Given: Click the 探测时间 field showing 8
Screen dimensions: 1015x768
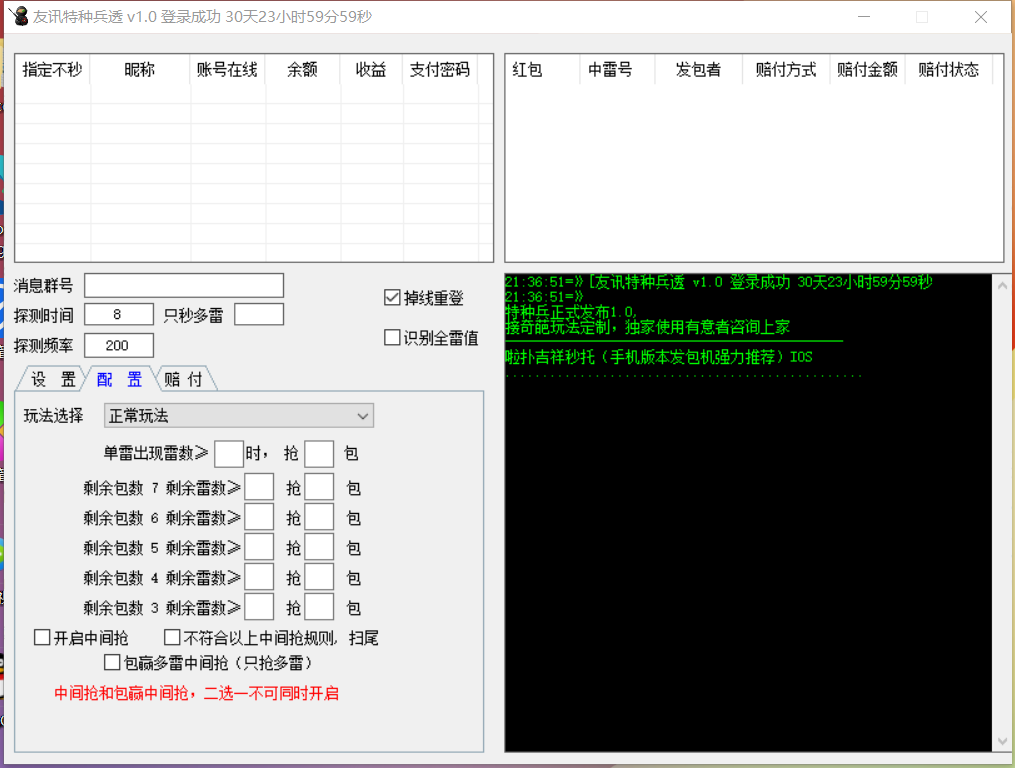Looking at the screenshot, I should (119, 314).
